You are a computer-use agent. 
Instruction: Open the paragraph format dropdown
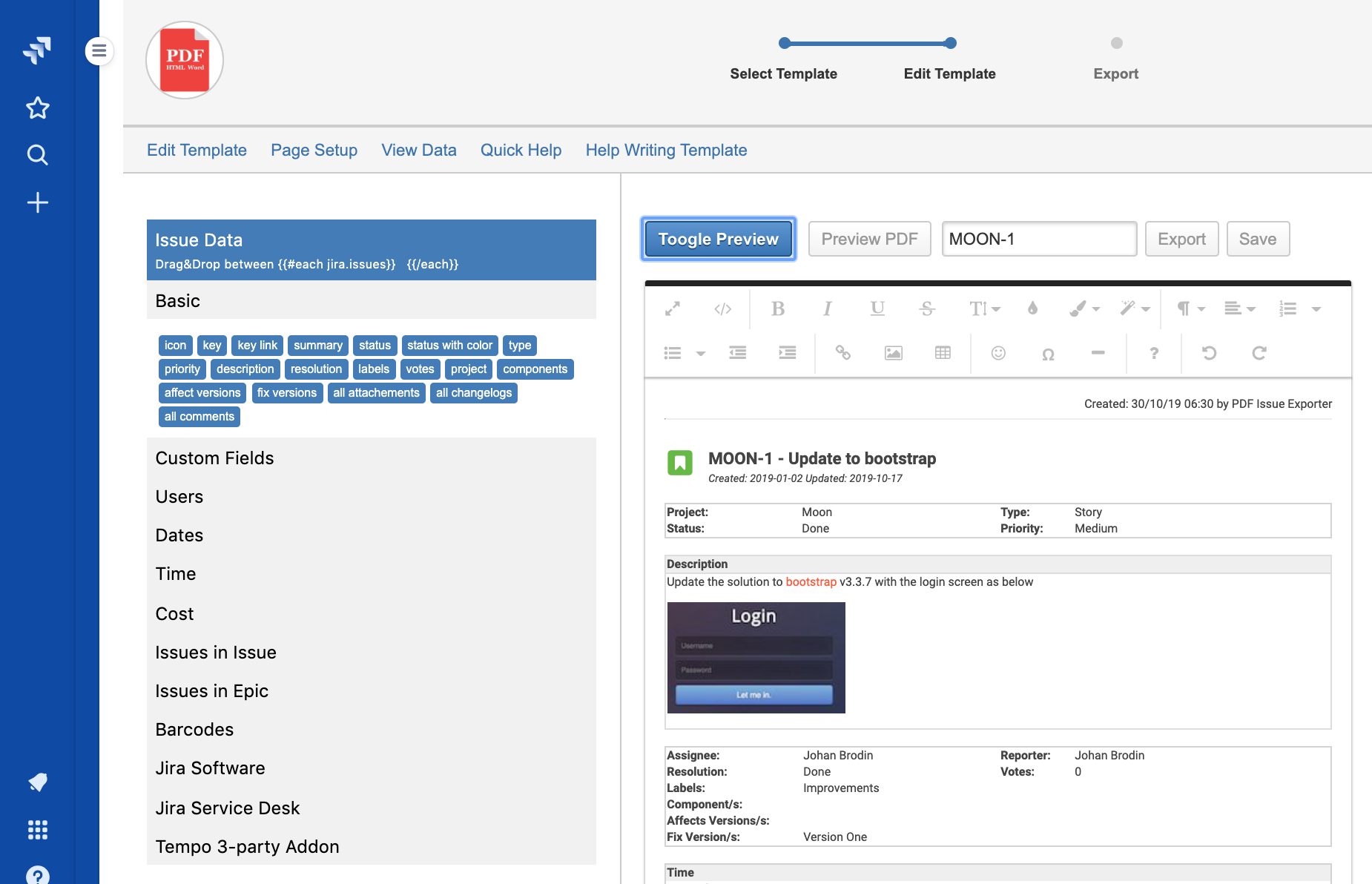(x=1191, y=309)
